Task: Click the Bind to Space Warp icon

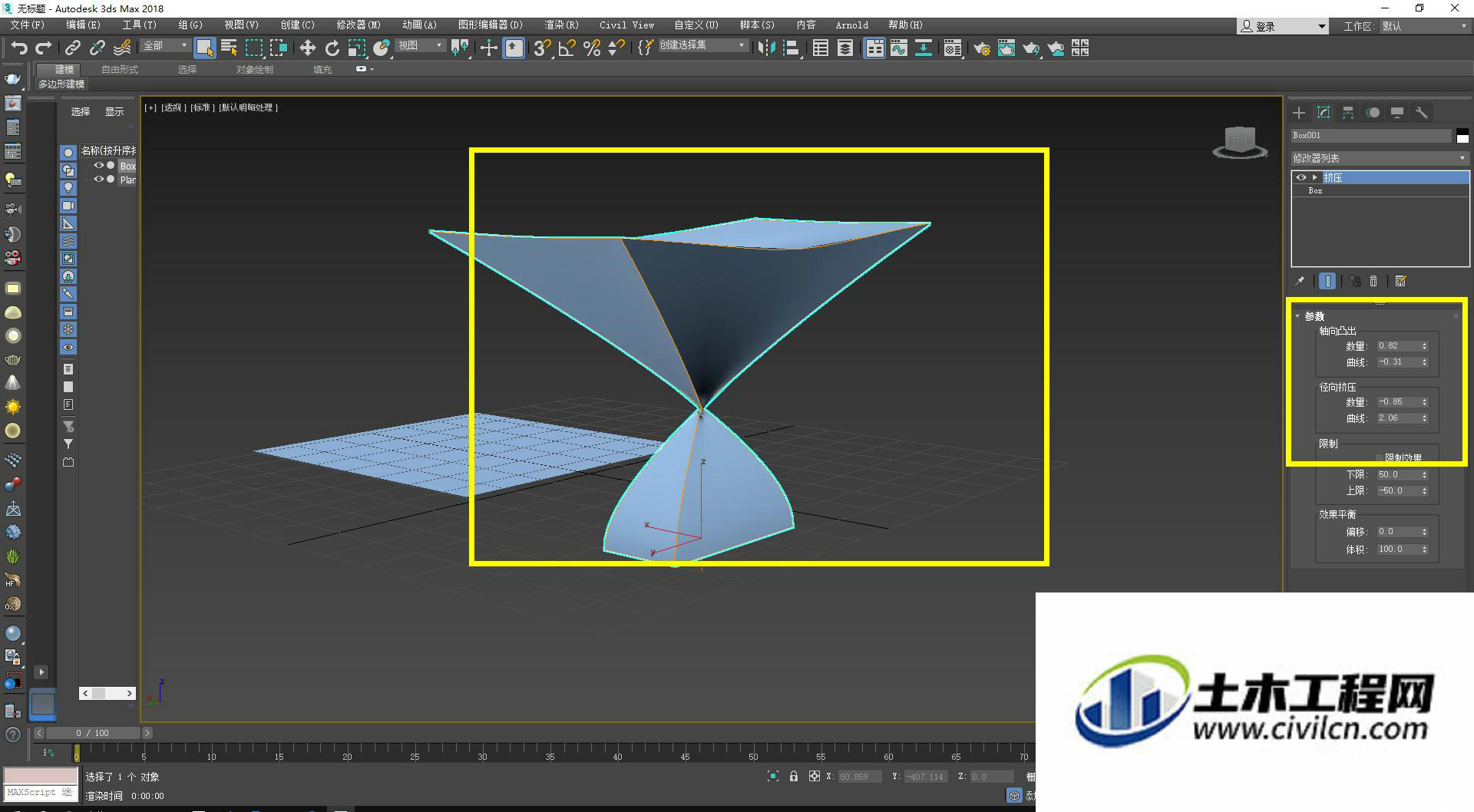Action: tap(122, 48)
